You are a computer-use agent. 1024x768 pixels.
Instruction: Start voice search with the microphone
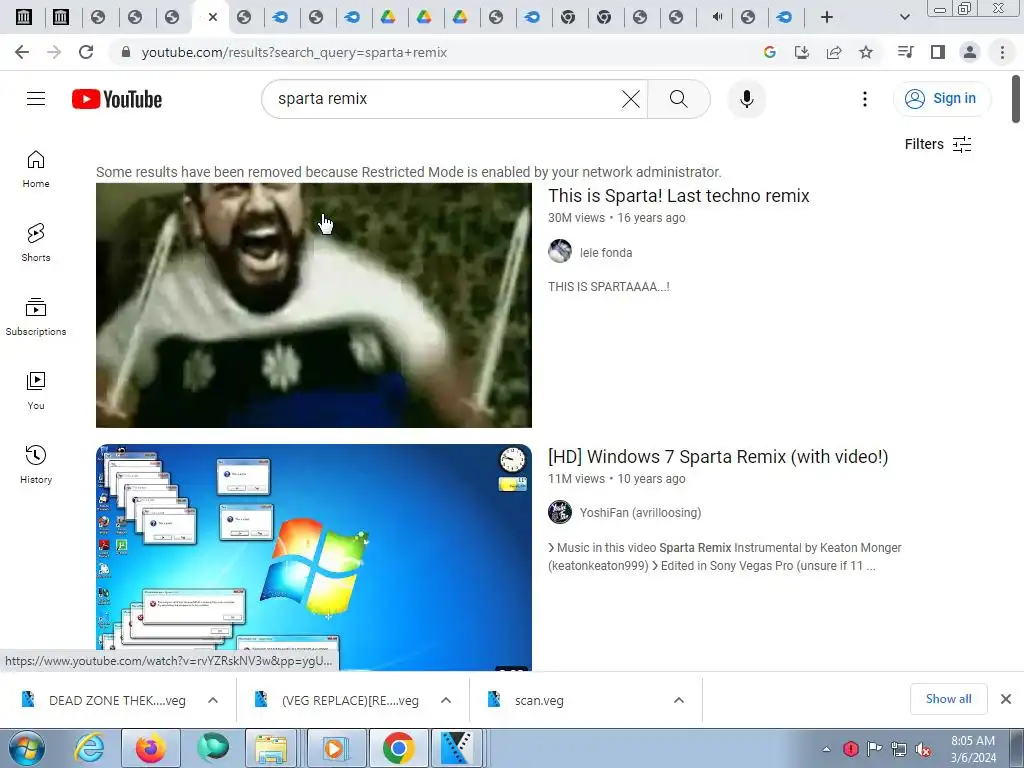746,99
